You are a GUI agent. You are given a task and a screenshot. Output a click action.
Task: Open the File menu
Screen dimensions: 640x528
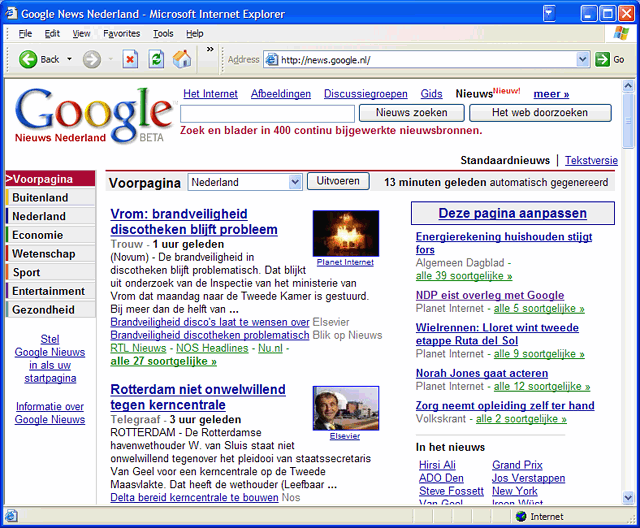point(25,33)
